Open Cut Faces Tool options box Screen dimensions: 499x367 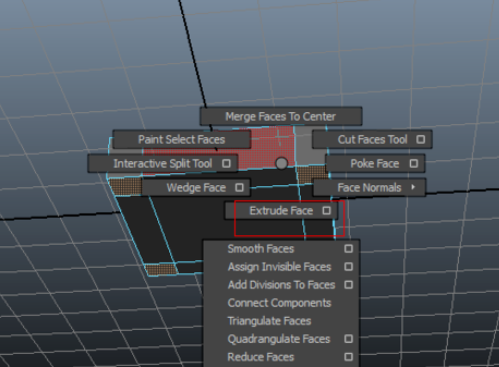coord(420,139)
